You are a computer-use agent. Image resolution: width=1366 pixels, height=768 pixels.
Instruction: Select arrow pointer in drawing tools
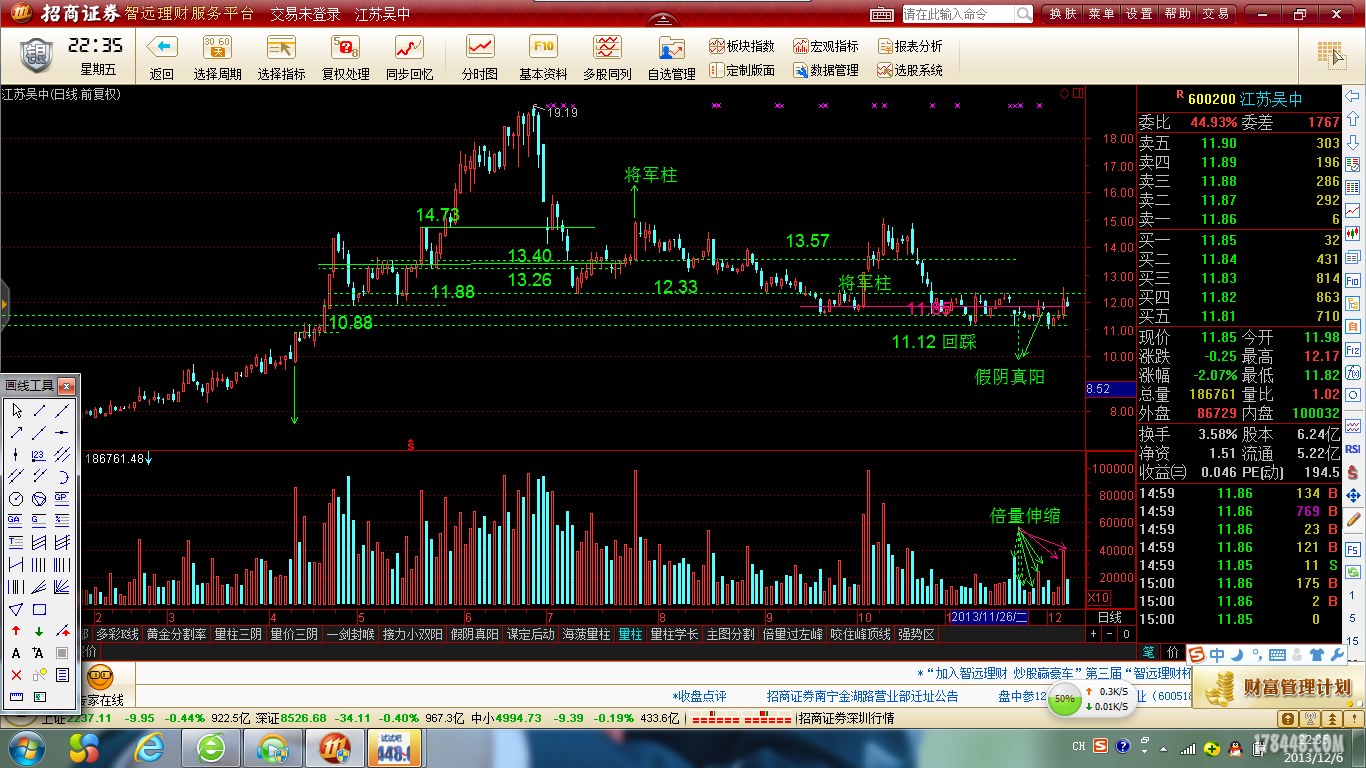coord(17,411)
